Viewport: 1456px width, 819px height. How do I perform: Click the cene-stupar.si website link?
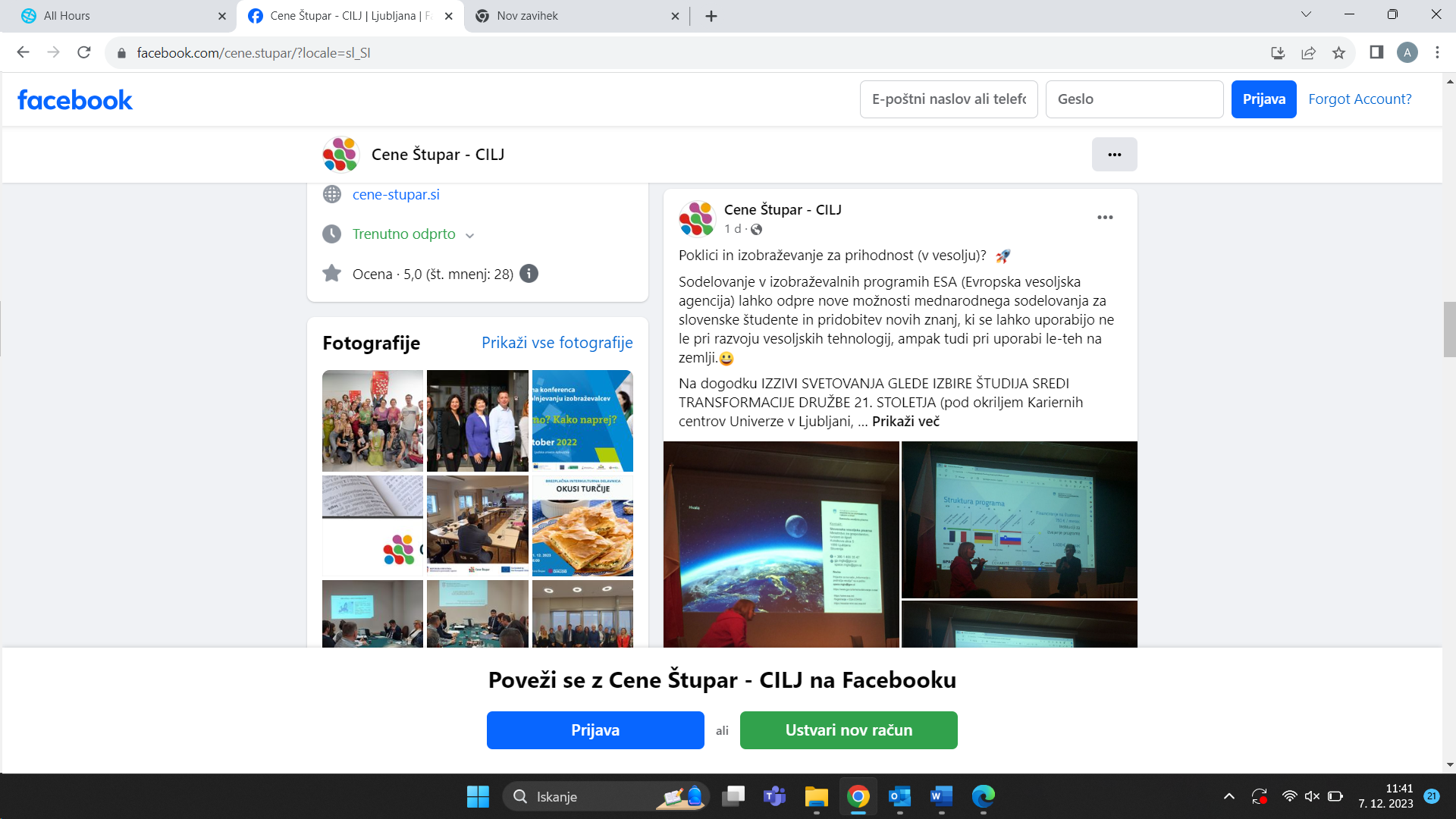click(396, 194)
